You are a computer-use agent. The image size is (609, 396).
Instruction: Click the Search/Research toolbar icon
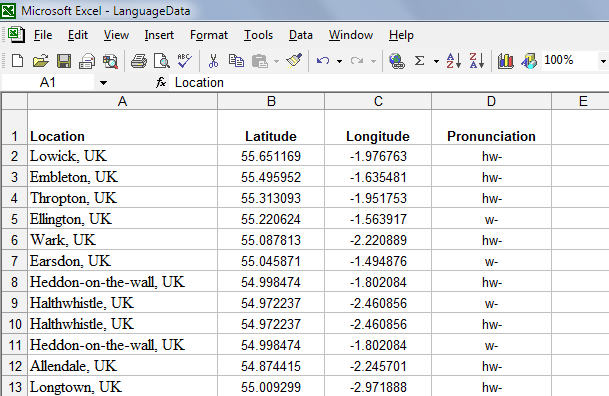pyautogui.click(x=110, y=61)
